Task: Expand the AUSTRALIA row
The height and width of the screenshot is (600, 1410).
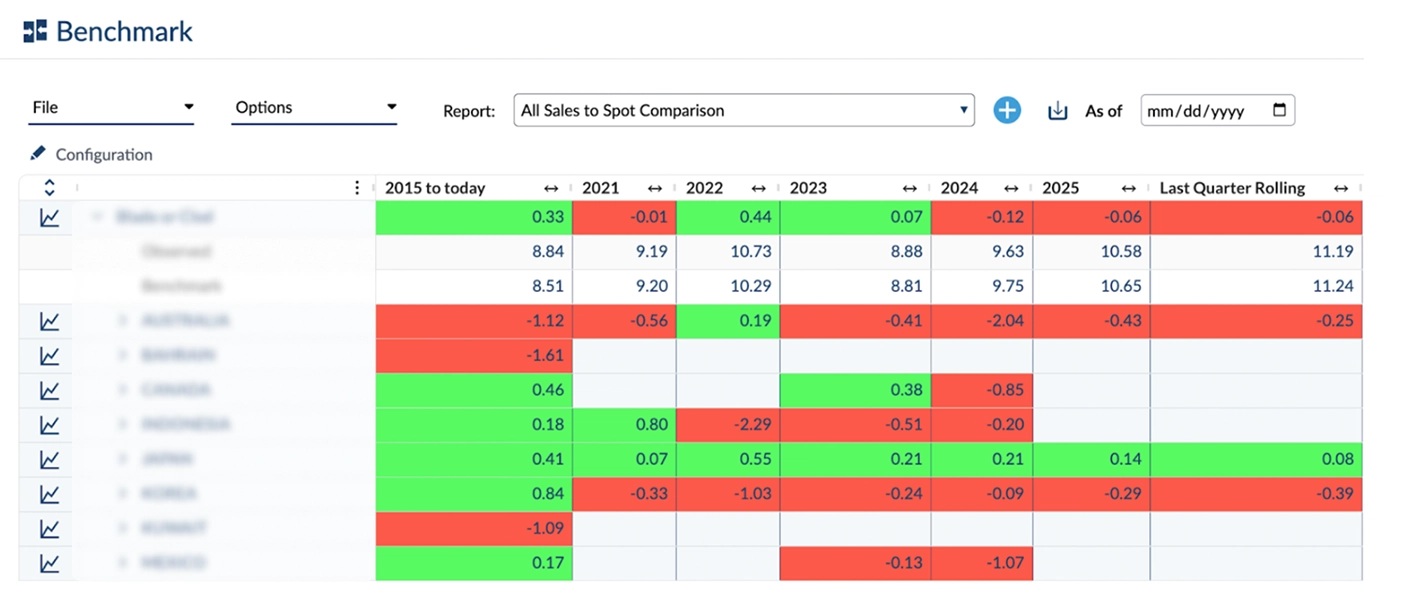Action: [x=121, y=320]
